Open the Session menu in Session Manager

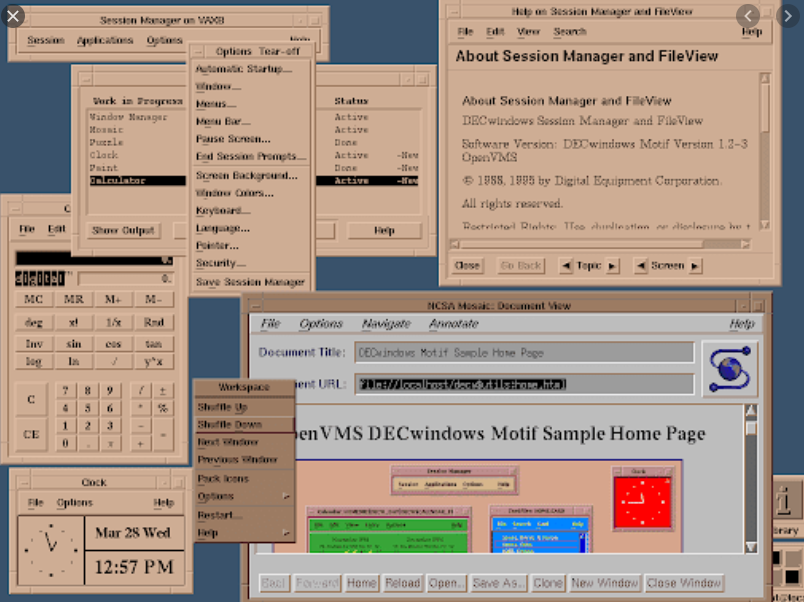click(46, 40)
